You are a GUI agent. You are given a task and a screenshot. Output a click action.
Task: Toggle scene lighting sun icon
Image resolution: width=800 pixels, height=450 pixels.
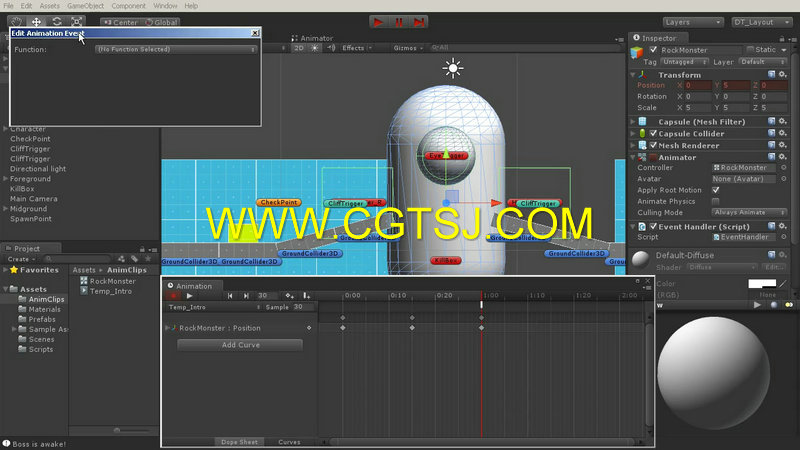tap(315, 48)
